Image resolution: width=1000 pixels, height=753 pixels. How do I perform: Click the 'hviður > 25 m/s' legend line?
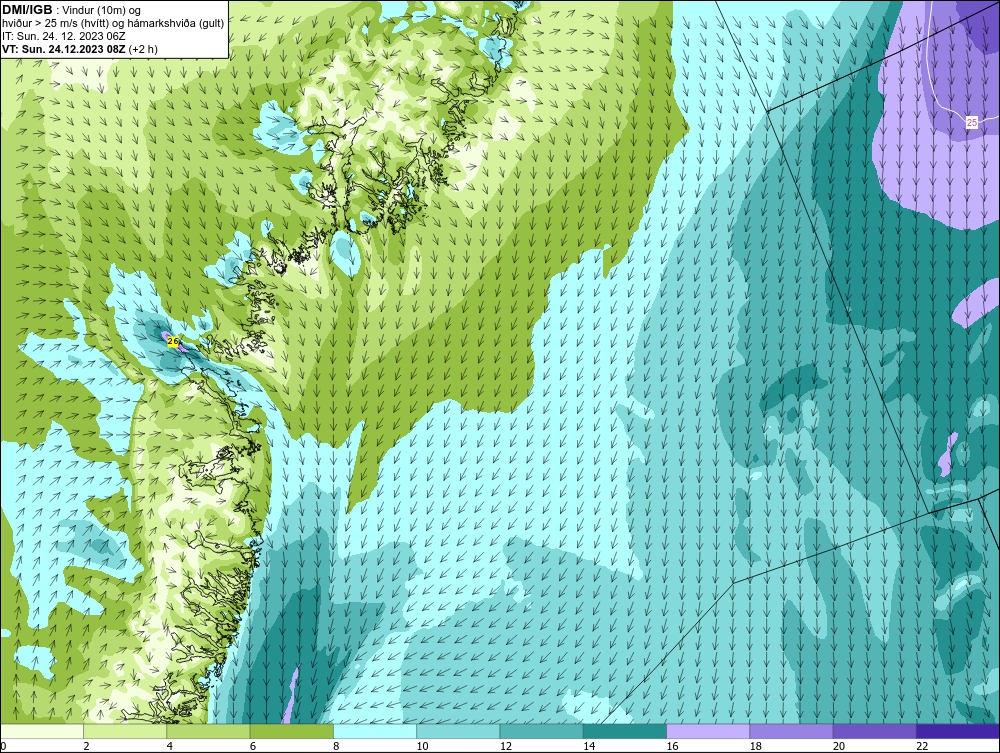click(x=113, y=23)
